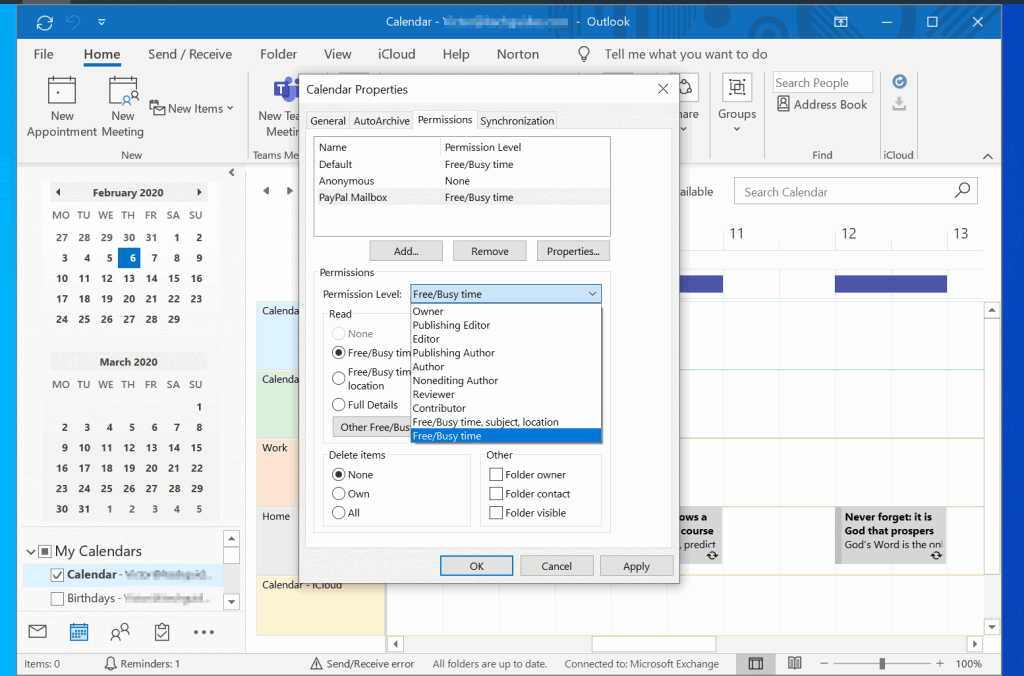Viewport: 1024px width, 676px height.
Task: Switch to the Calendar view icon
Action: point(80,631)
